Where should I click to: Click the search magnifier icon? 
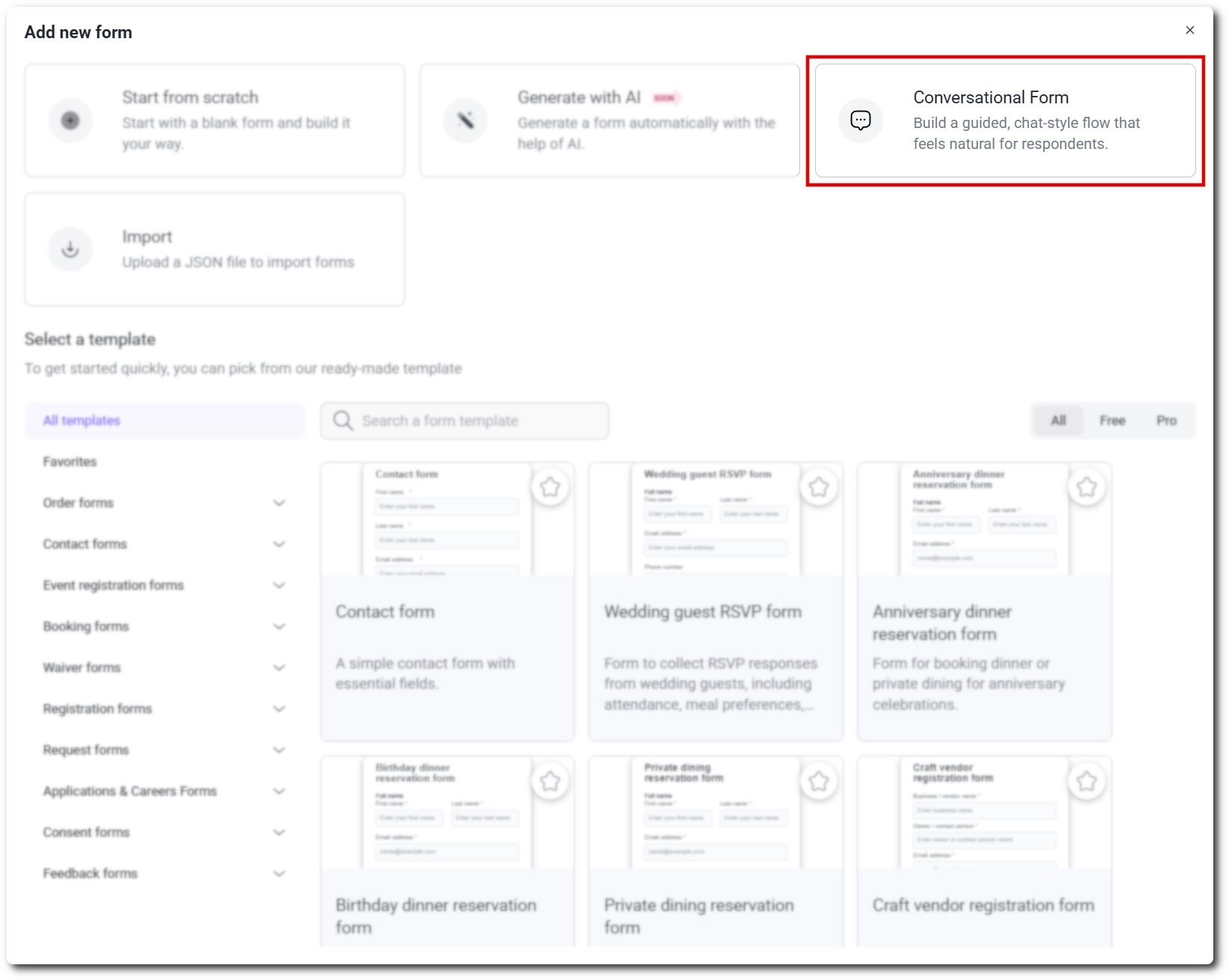pos(343,421)
